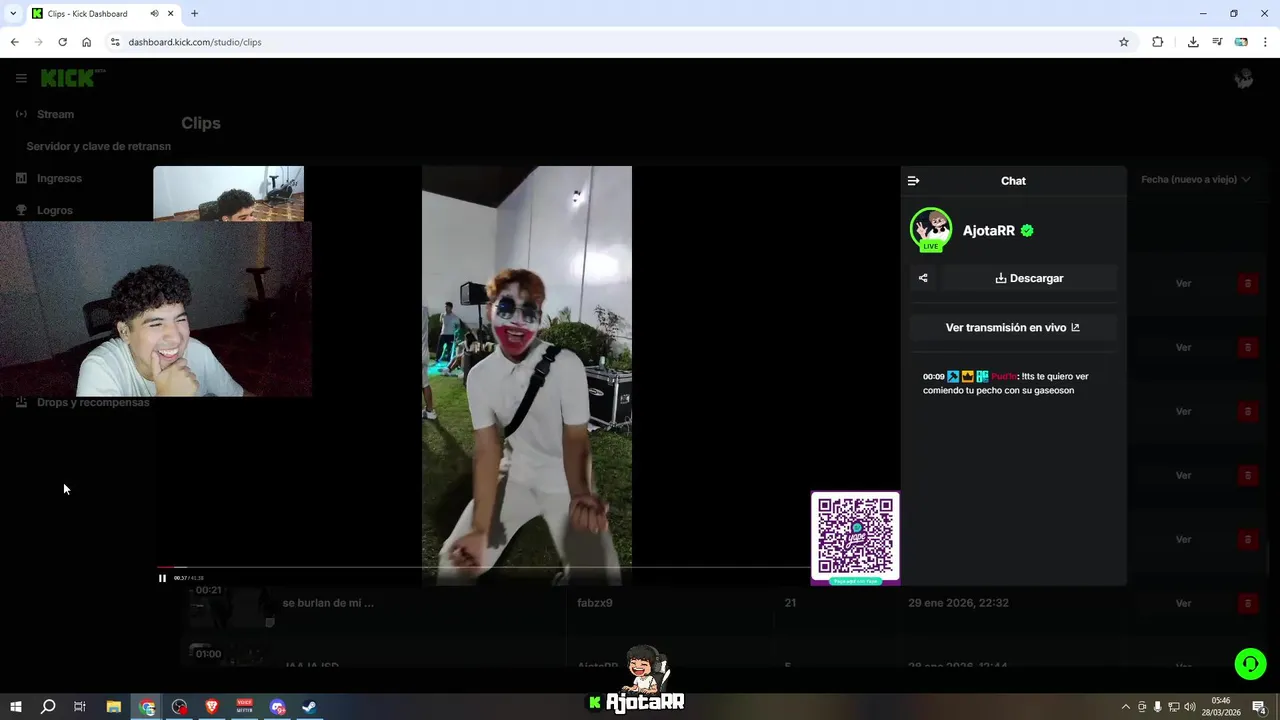
Task: Open browser downloads
Action: pyautogui.click(x=1193, y=42)
